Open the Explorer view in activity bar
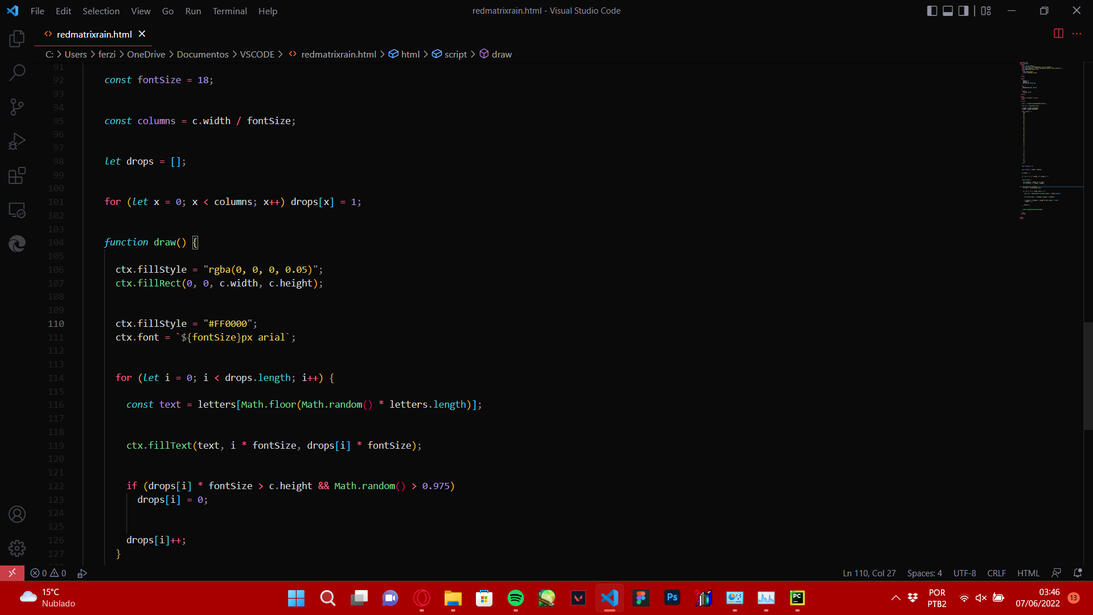Image resolution: width=1093 pixels, height=615 pixels. tap(17, 39)
